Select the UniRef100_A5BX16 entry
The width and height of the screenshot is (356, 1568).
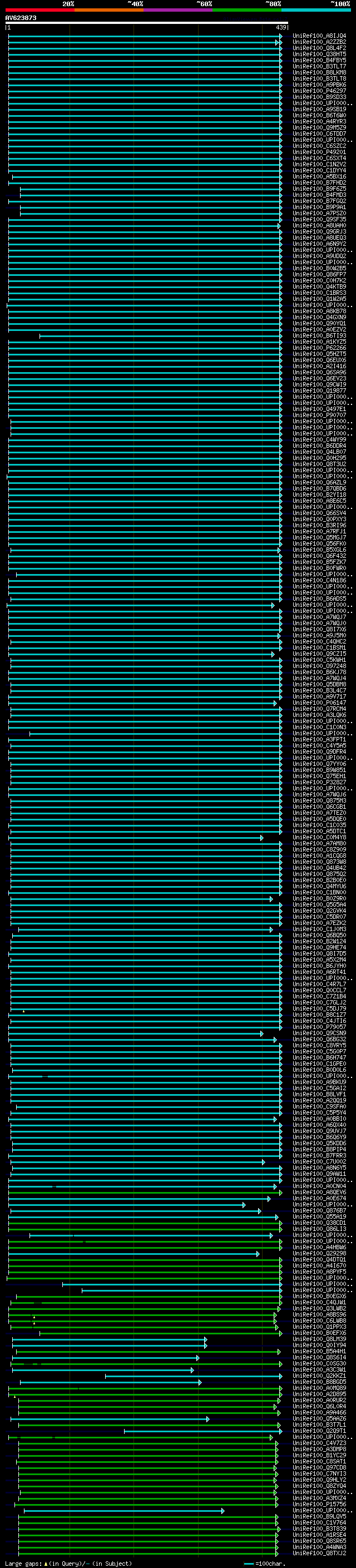[x=319, y=176]
